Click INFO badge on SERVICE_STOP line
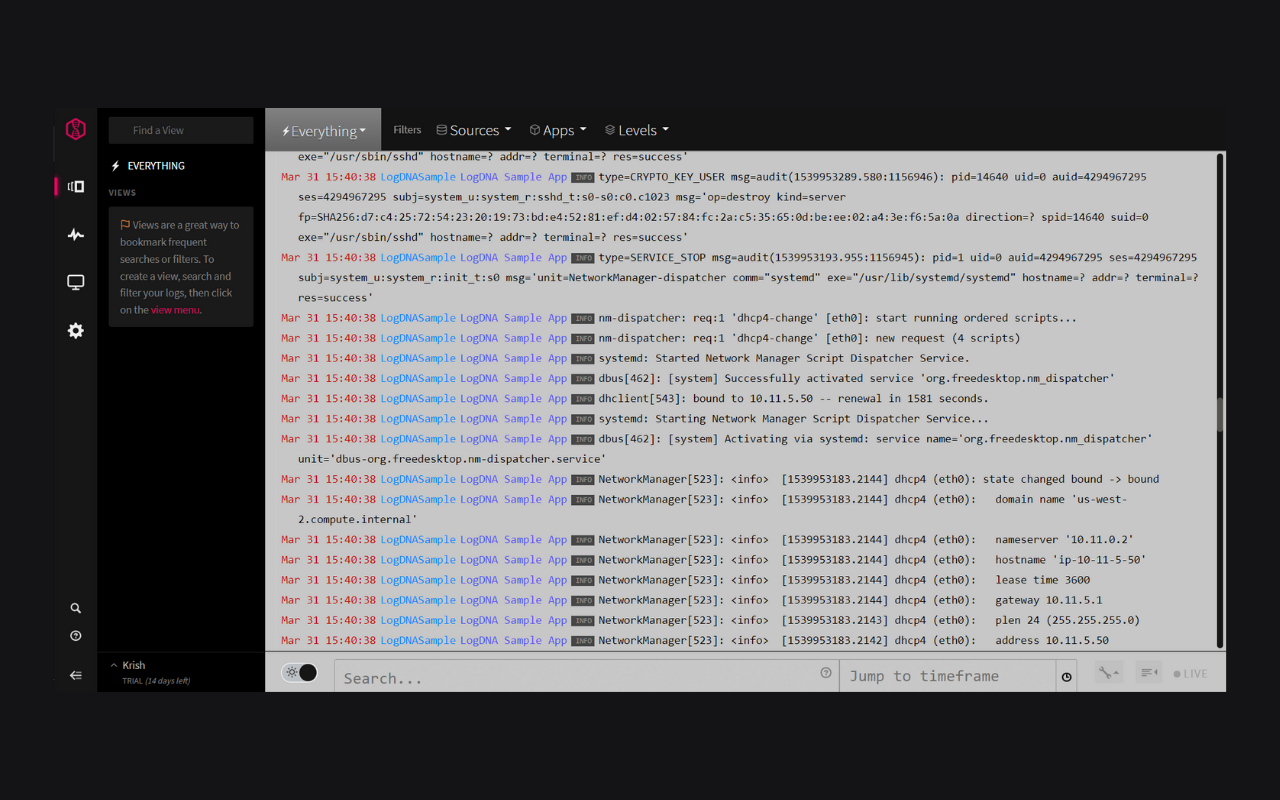This screenshot has width=1280, height=800. pos(583,258)
